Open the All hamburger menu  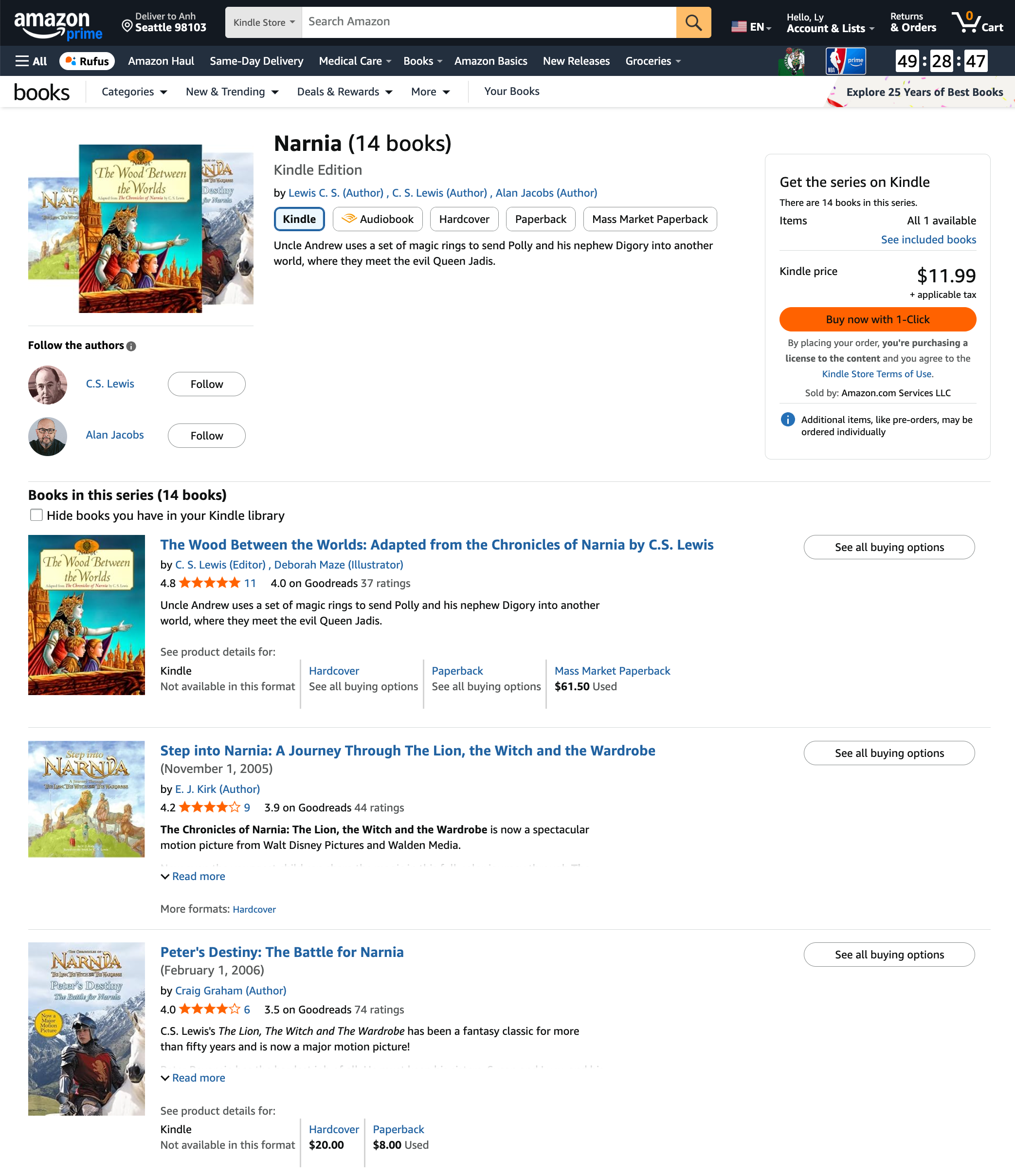coord(31,61)
